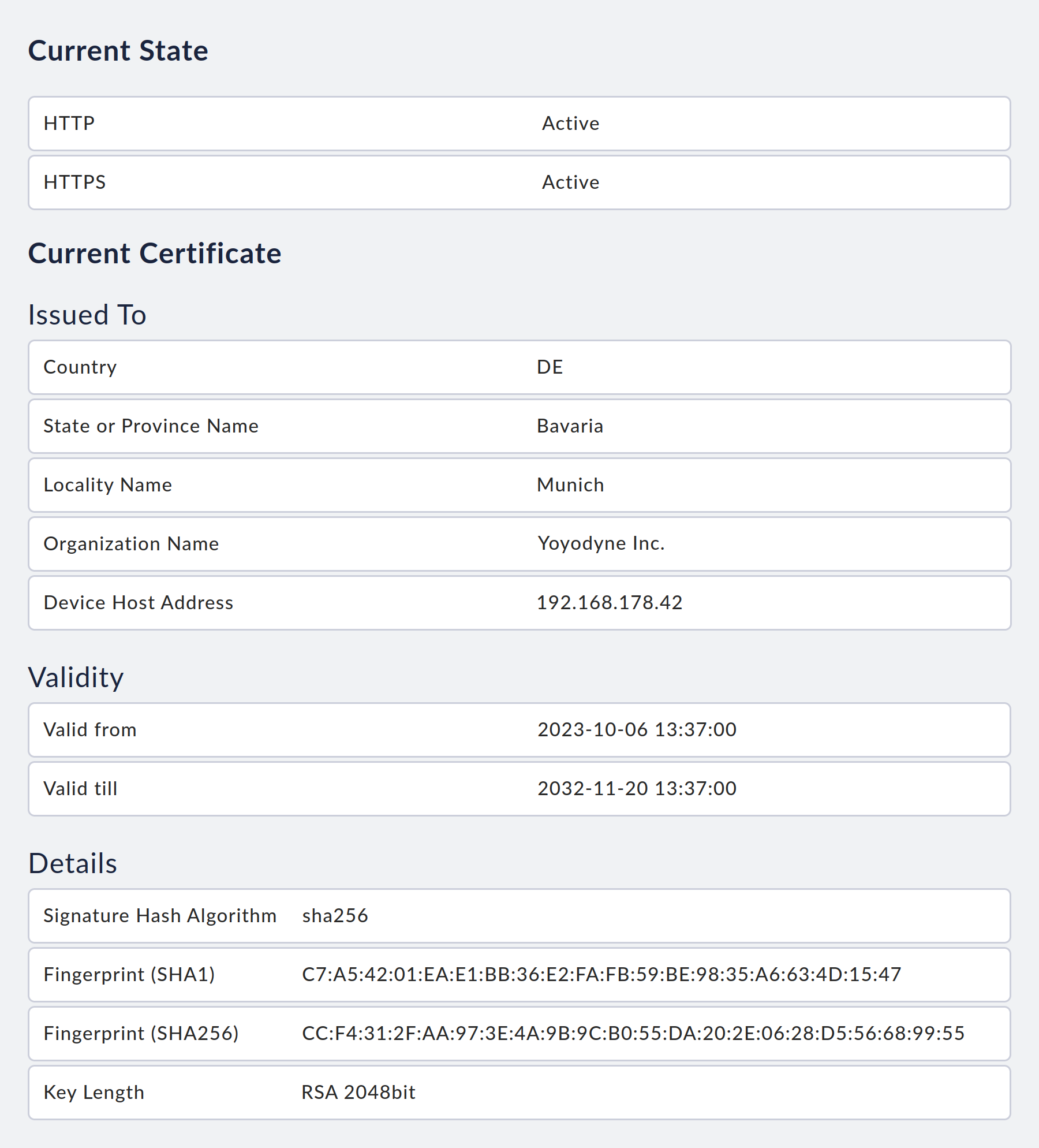Click the 'RSA 2048bit' value
The image size is (1039, 1148).
[358, 1093]
